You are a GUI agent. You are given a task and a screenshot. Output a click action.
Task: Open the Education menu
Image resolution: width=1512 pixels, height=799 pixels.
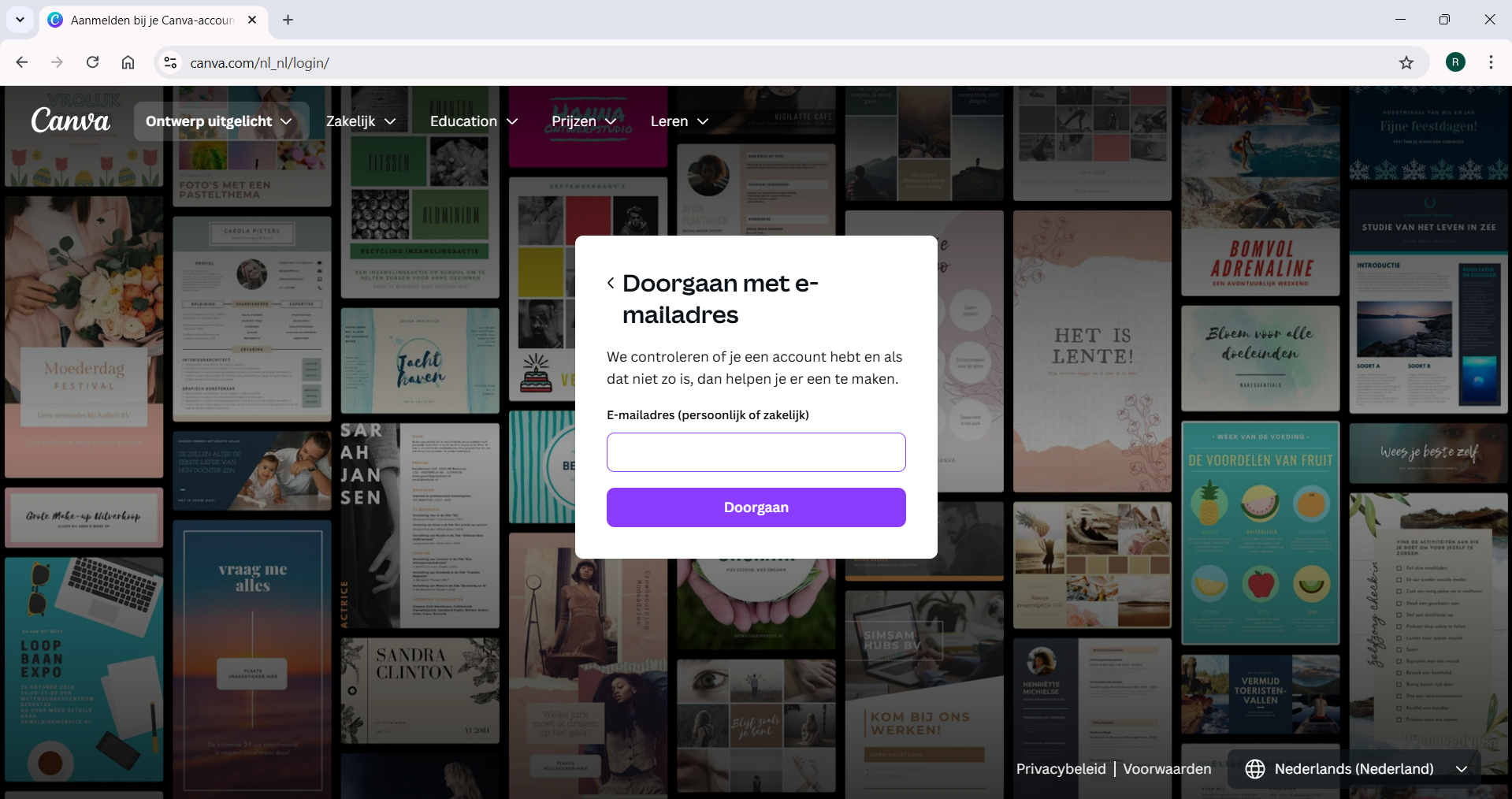coord(474,121)
